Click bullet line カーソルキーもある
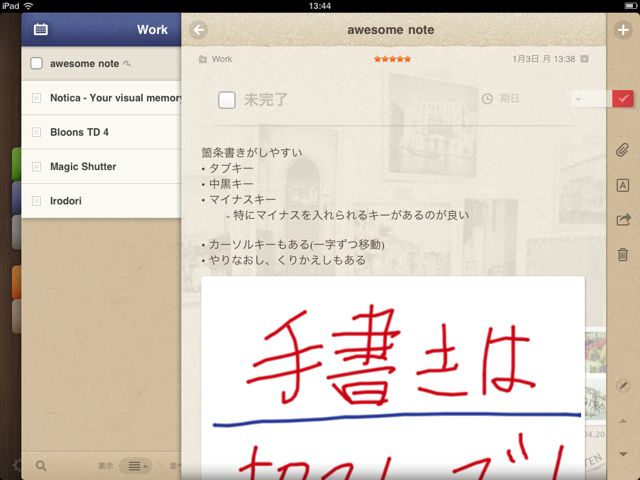 click(293, 244)
